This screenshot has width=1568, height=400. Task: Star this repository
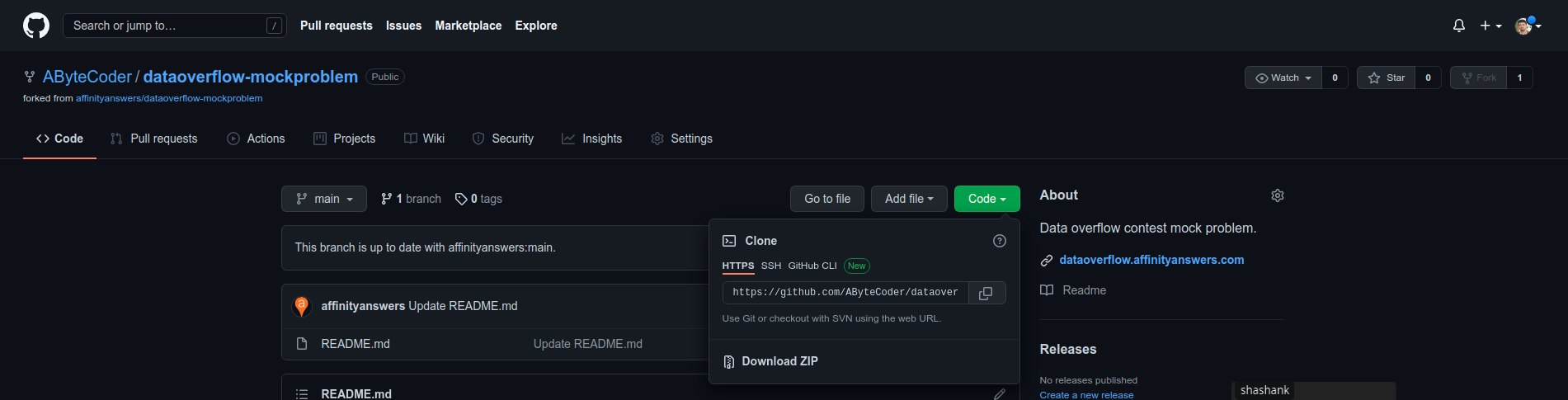click(1386, 78)
